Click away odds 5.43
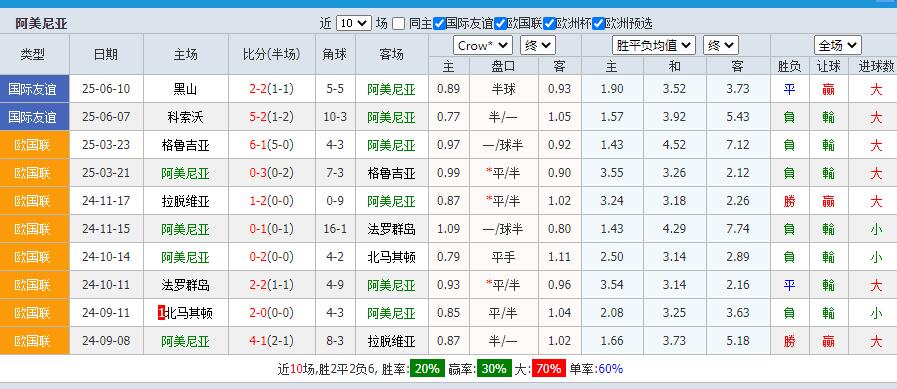Screen dimensions: 897x389 coord(737,117)
